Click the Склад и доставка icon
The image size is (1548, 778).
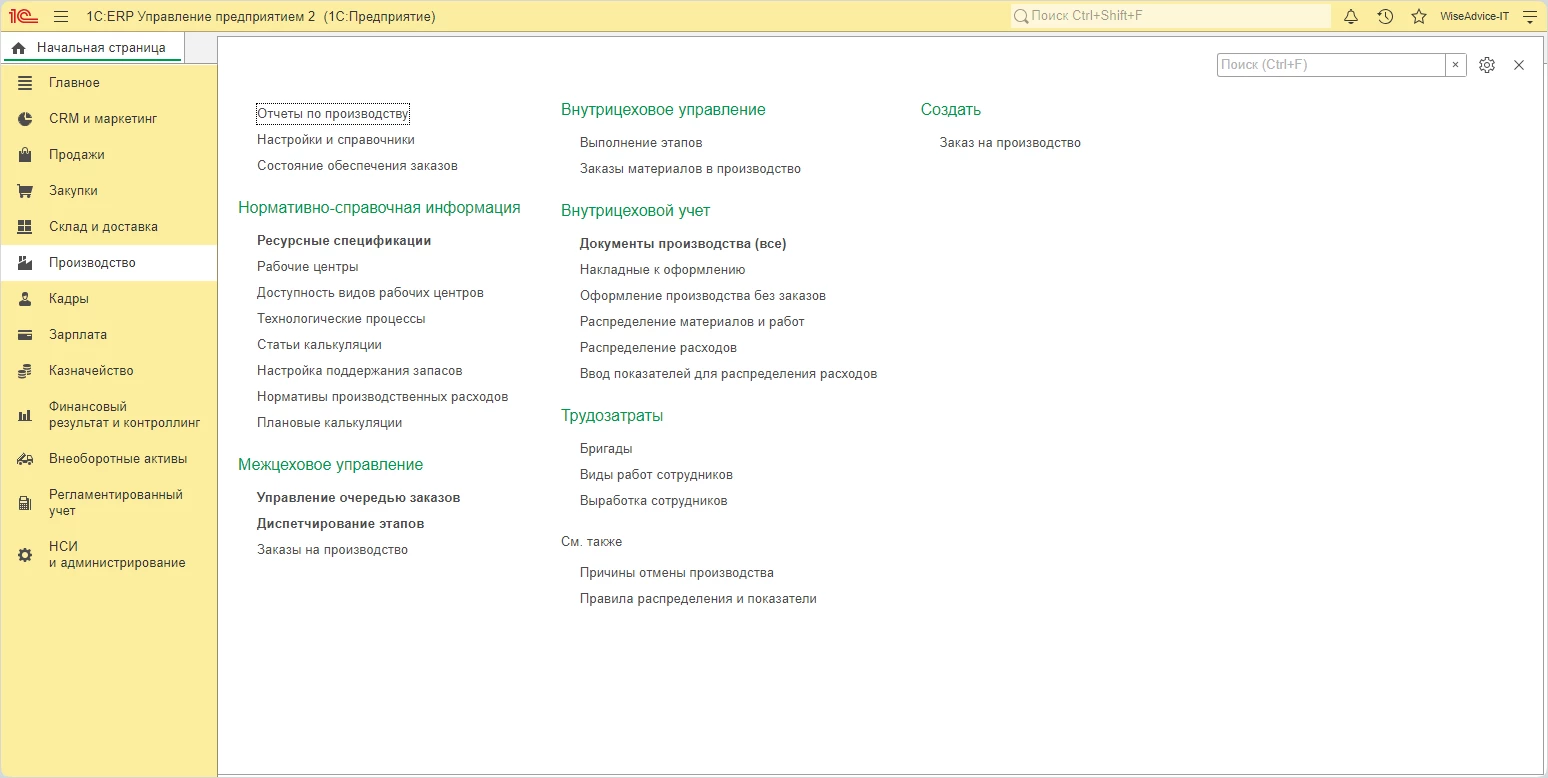pos(25,227)
